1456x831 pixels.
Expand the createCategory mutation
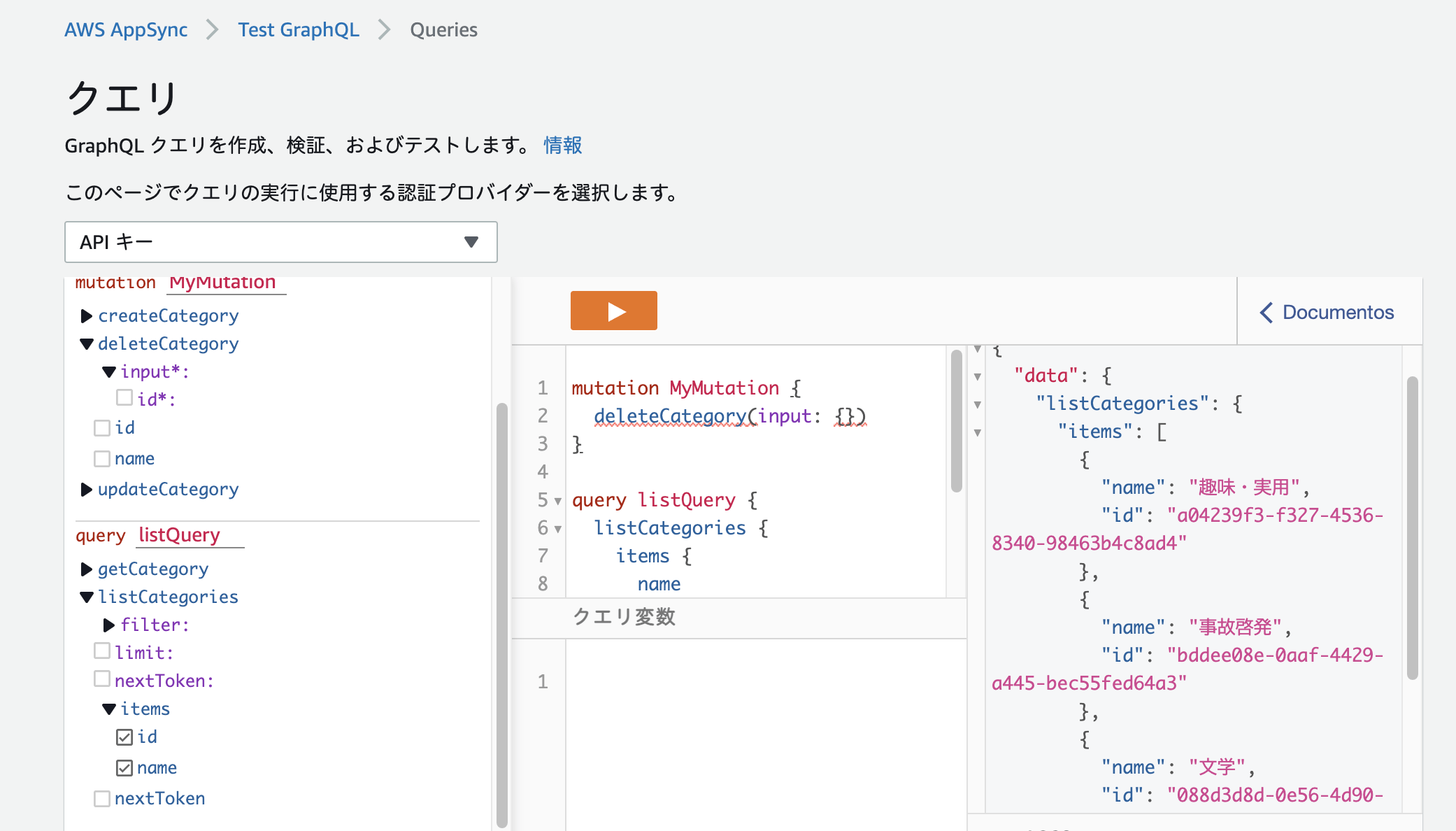point(87,316)
